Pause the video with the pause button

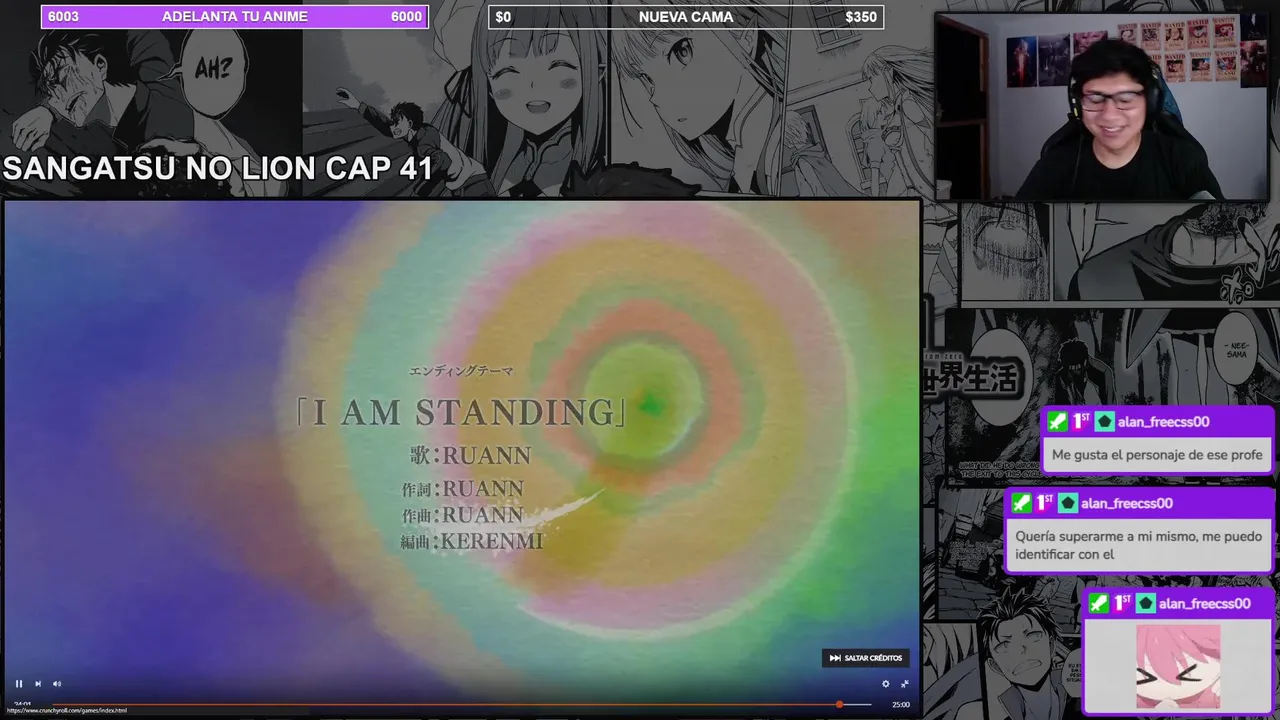[x=18, y=684]
